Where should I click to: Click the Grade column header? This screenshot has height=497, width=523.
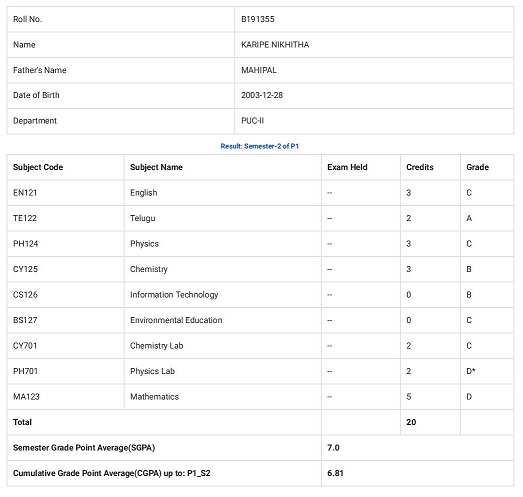tap(477, 167)
